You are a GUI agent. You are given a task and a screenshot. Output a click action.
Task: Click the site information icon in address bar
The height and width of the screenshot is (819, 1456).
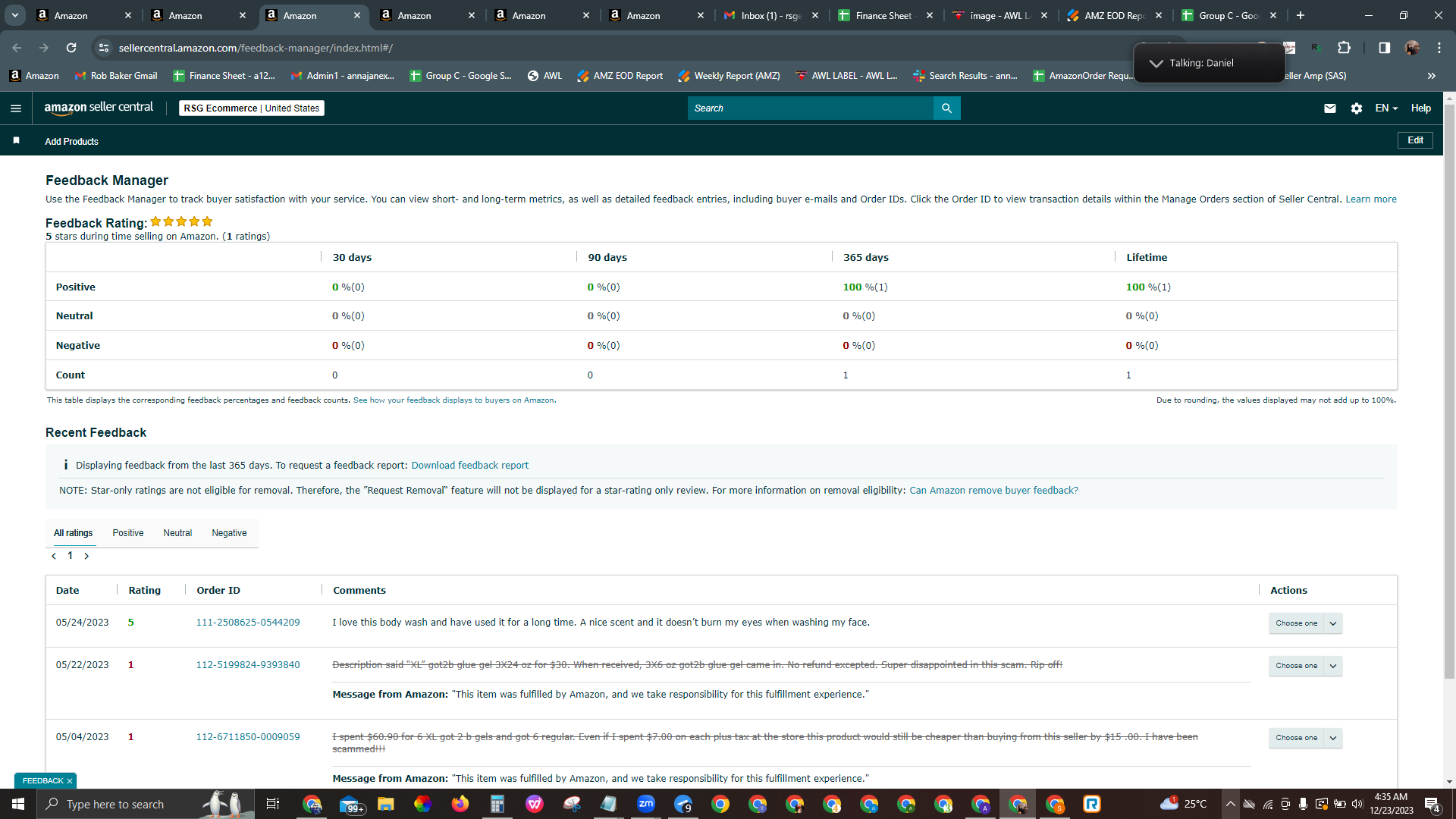pyautogui.click(x=104, y=48)
